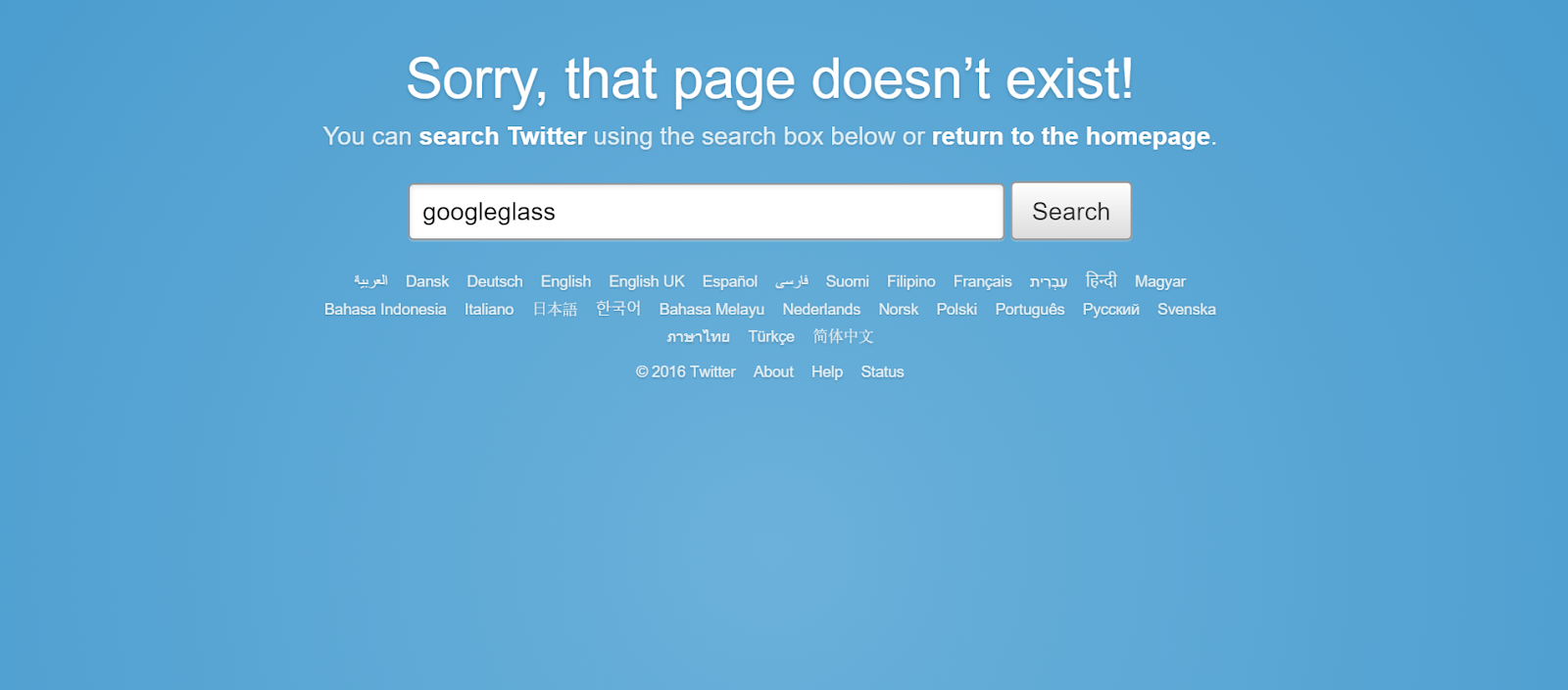1568x690 pixels.
Task: Follow the return to the homepage link
Action: [x=1071, y=136]
